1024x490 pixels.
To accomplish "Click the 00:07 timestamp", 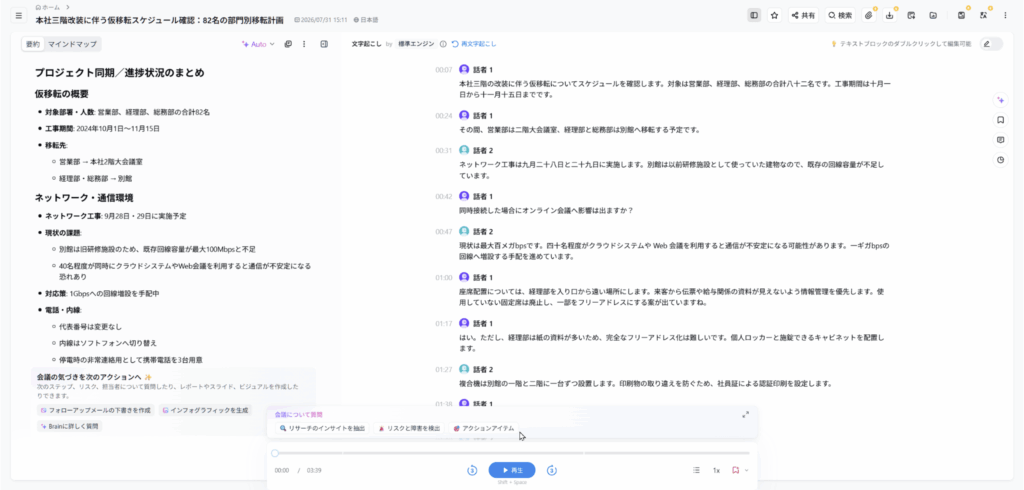I will pyautogui.click(x=443, y=69).
